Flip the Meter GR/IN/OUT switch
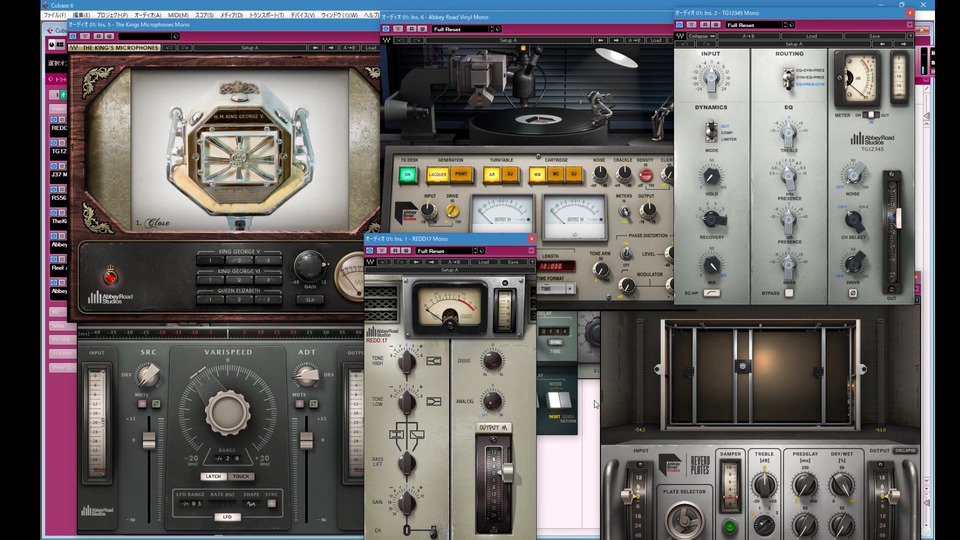960x540 pixels. (869, 115)
